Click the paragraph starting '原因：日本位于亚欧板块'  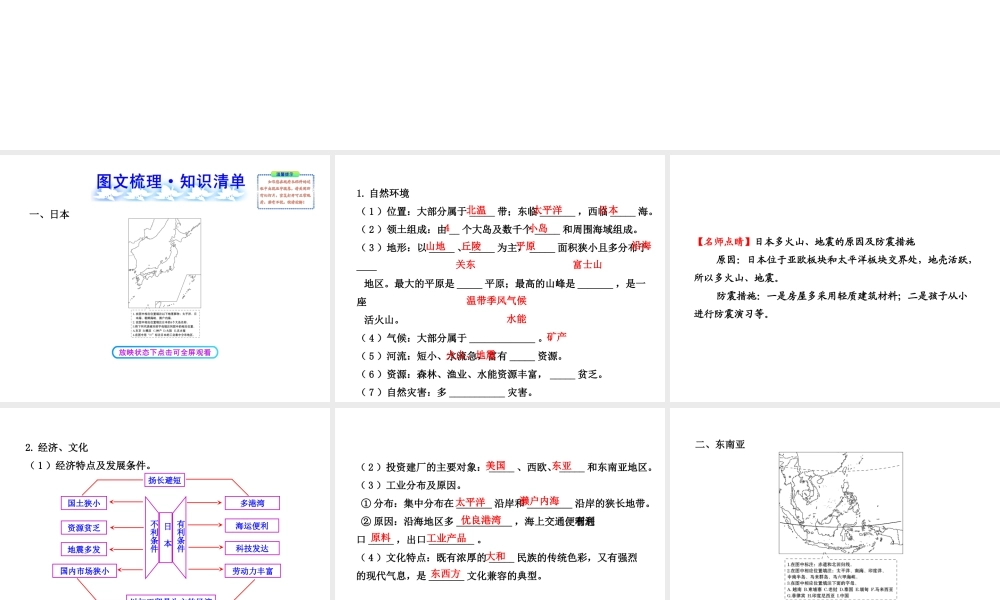pyautogui.click(x=834, y=268)
